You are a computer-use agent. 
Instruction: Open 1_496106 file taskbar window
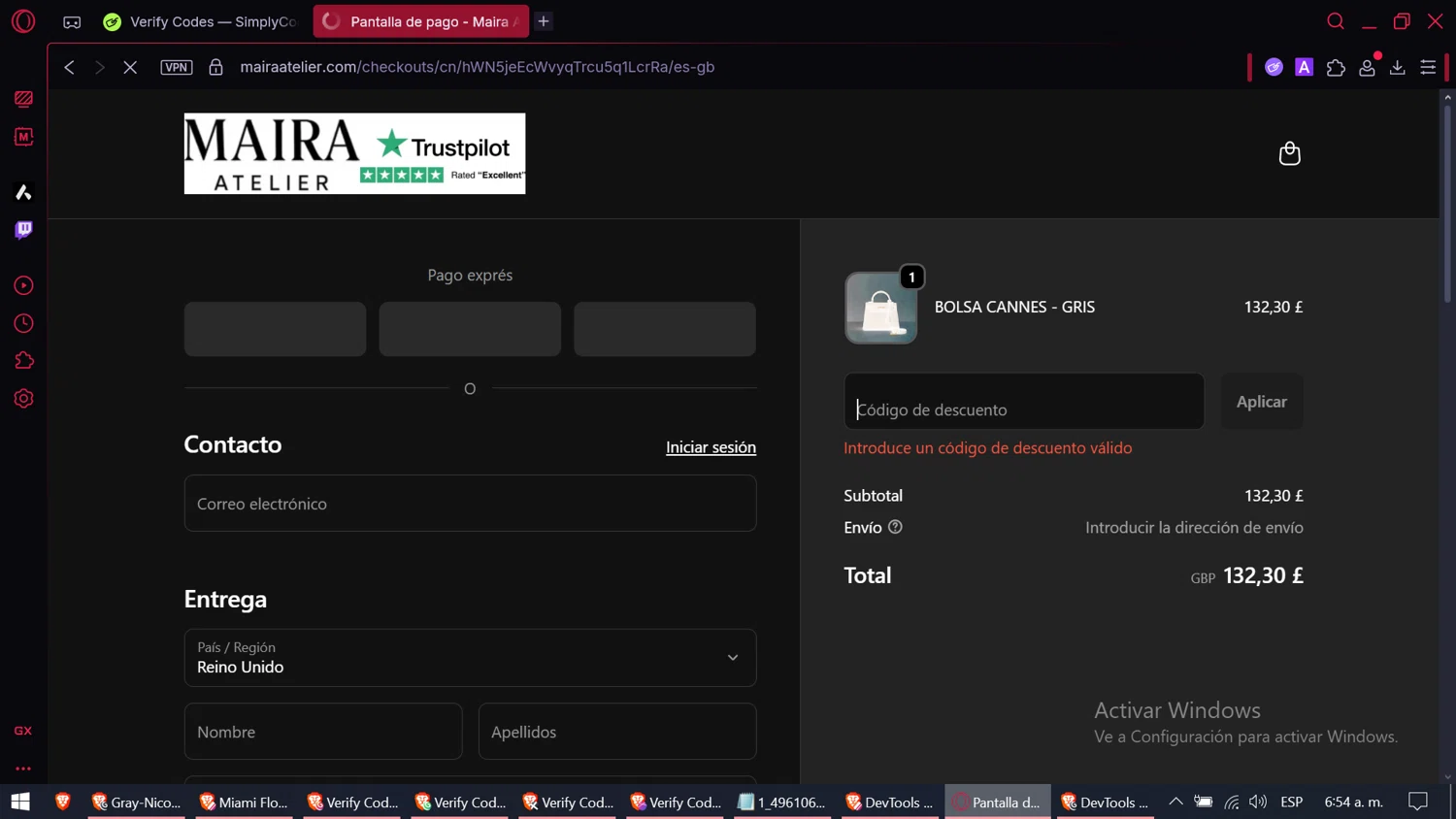782,802
